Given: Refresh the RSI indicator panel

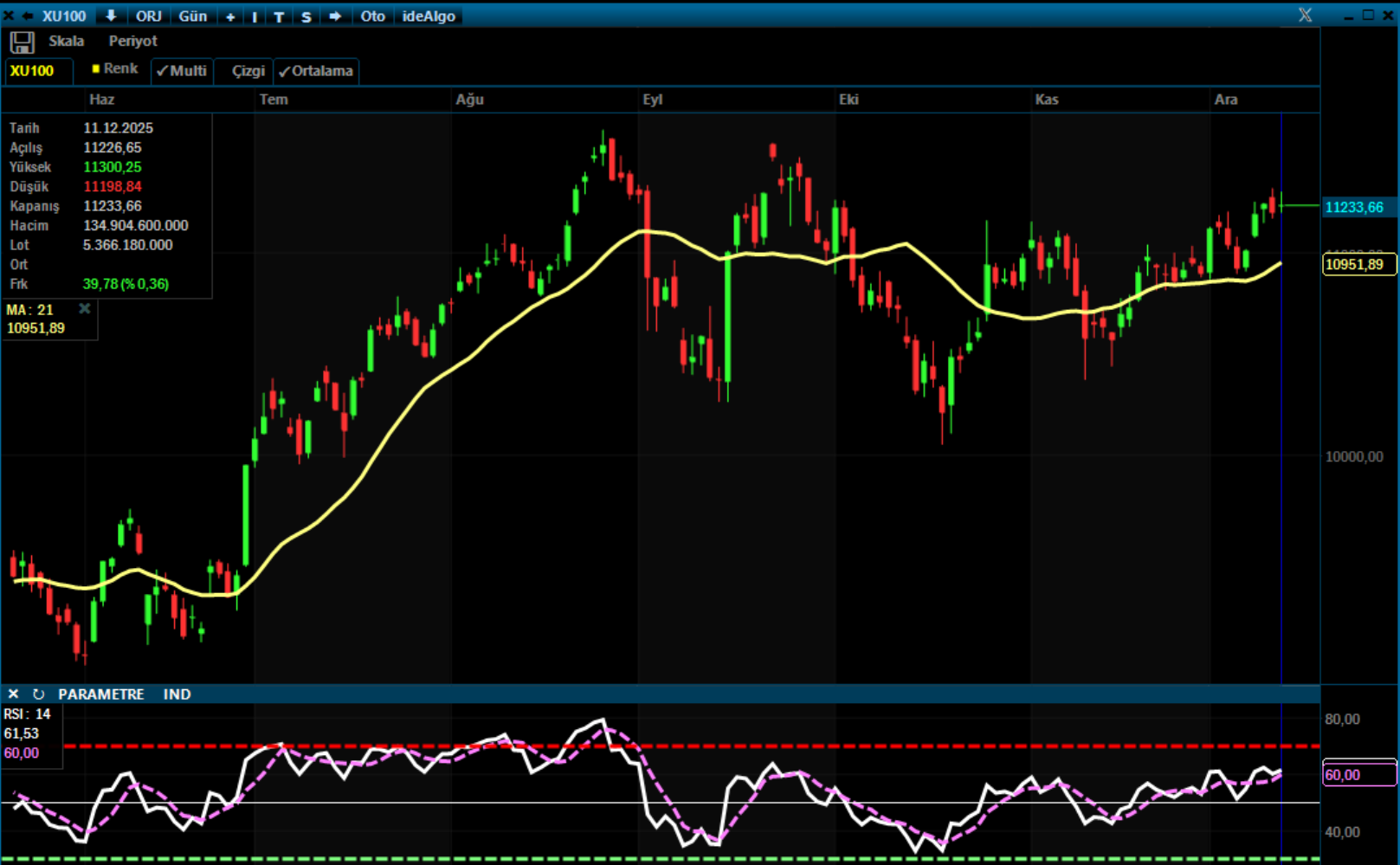Looking at the screenshot, I should coord(38,694).
